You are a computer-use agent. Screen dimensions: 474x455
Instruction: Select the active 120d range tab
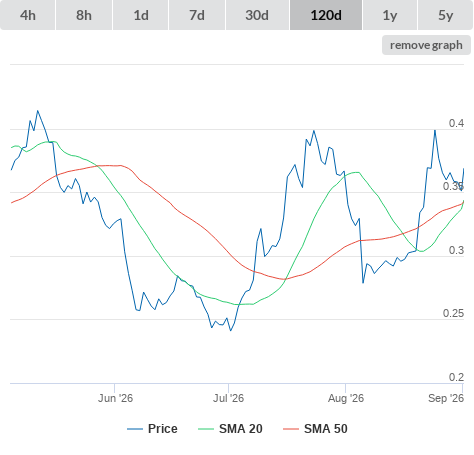point(326,15)
